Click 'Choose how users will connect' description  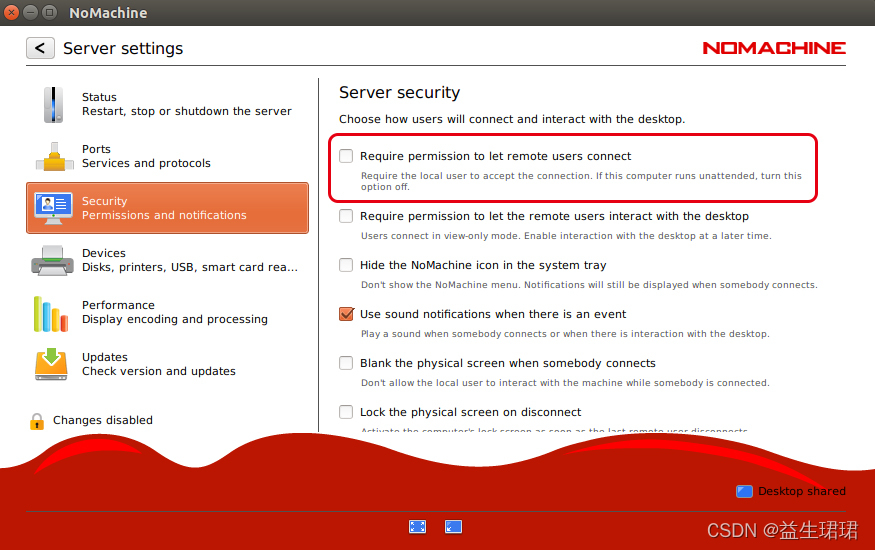pos(512,119)
